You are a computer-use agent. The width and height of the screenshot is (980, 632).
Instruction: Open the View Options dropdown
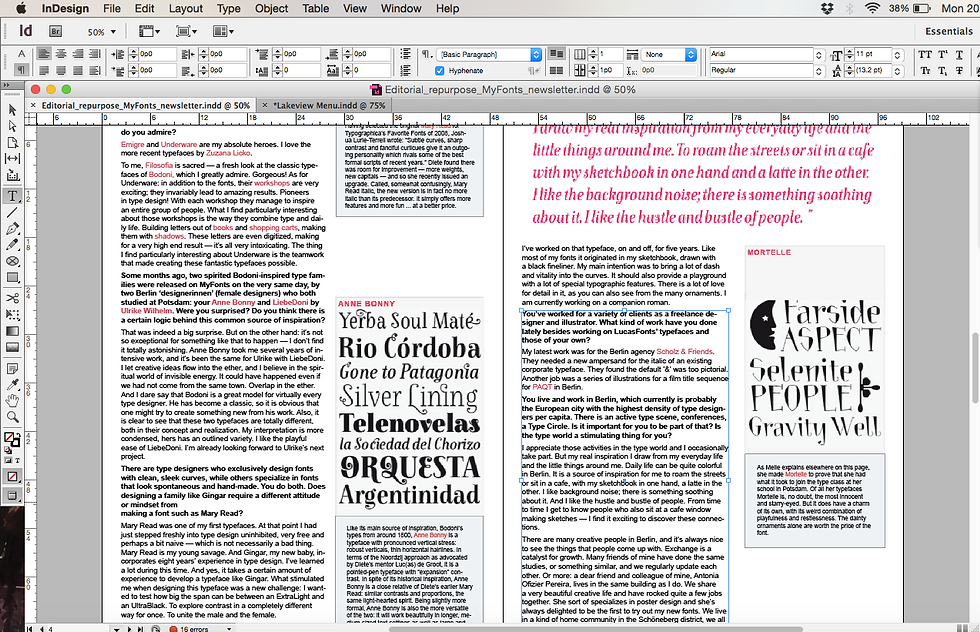[x=149, y=31]
